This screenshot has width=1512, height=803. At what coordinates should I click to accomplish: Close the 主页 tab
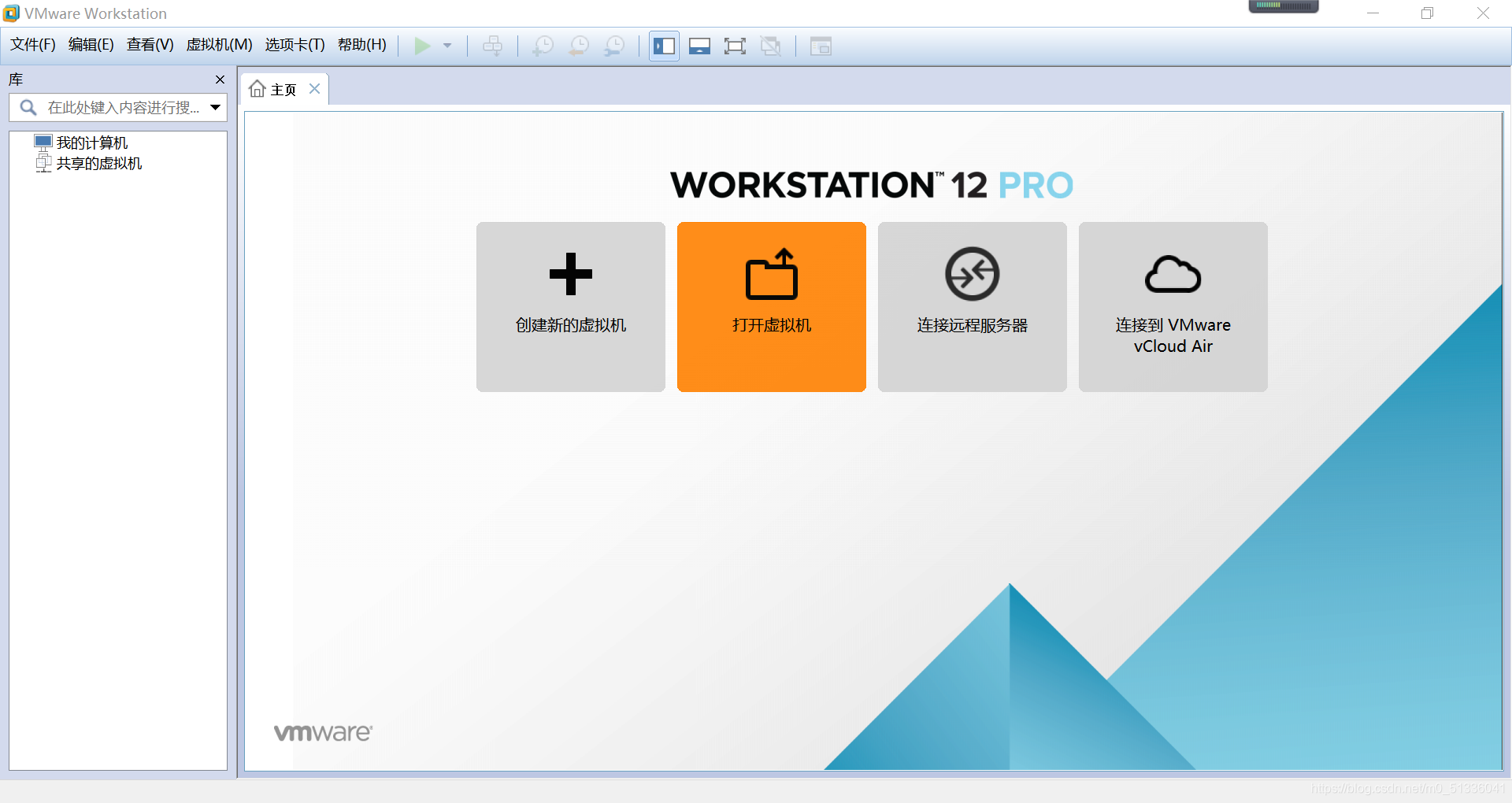(314, 89)
